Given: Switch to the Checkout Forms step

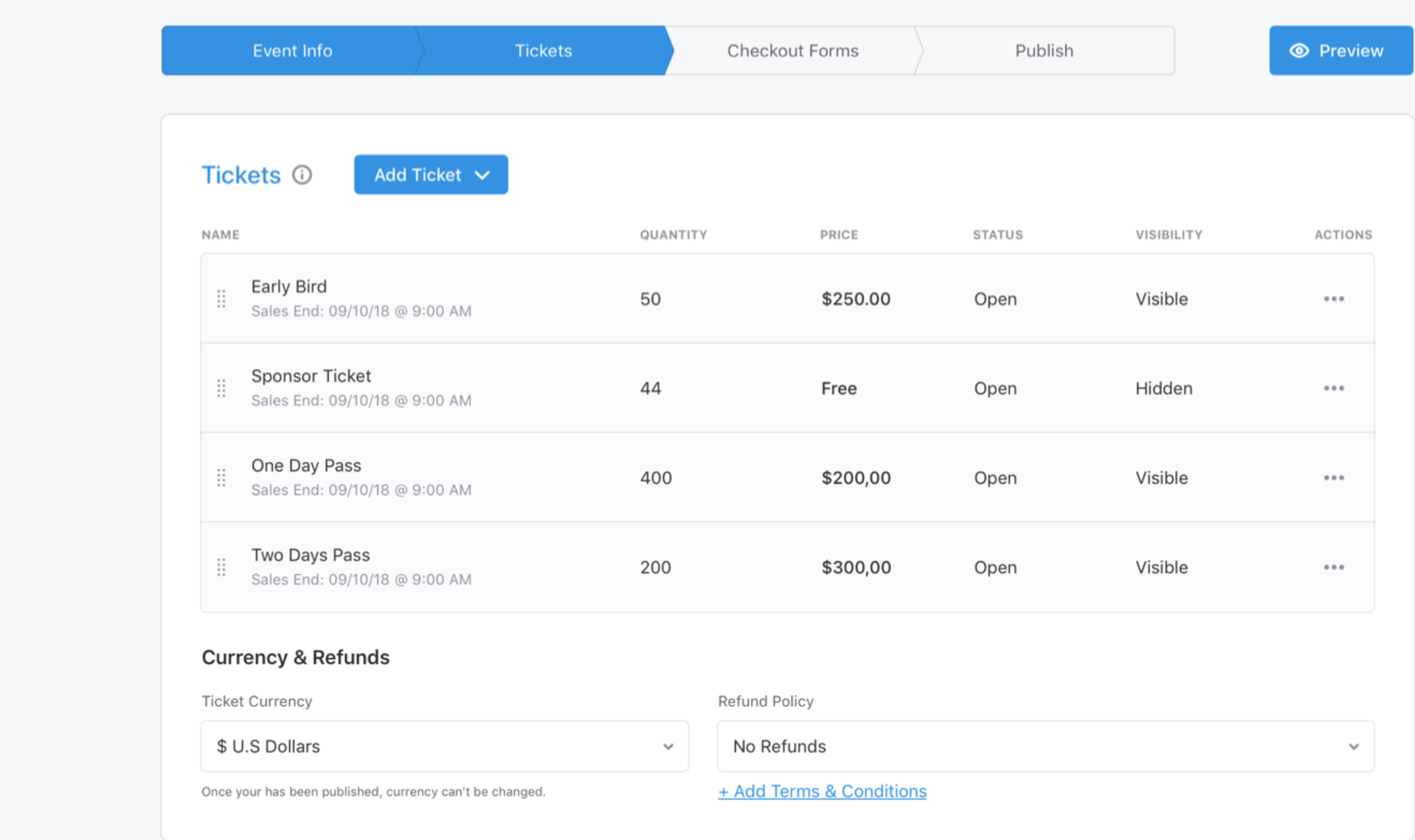Looking at the screenshot, I should [793, 51].
